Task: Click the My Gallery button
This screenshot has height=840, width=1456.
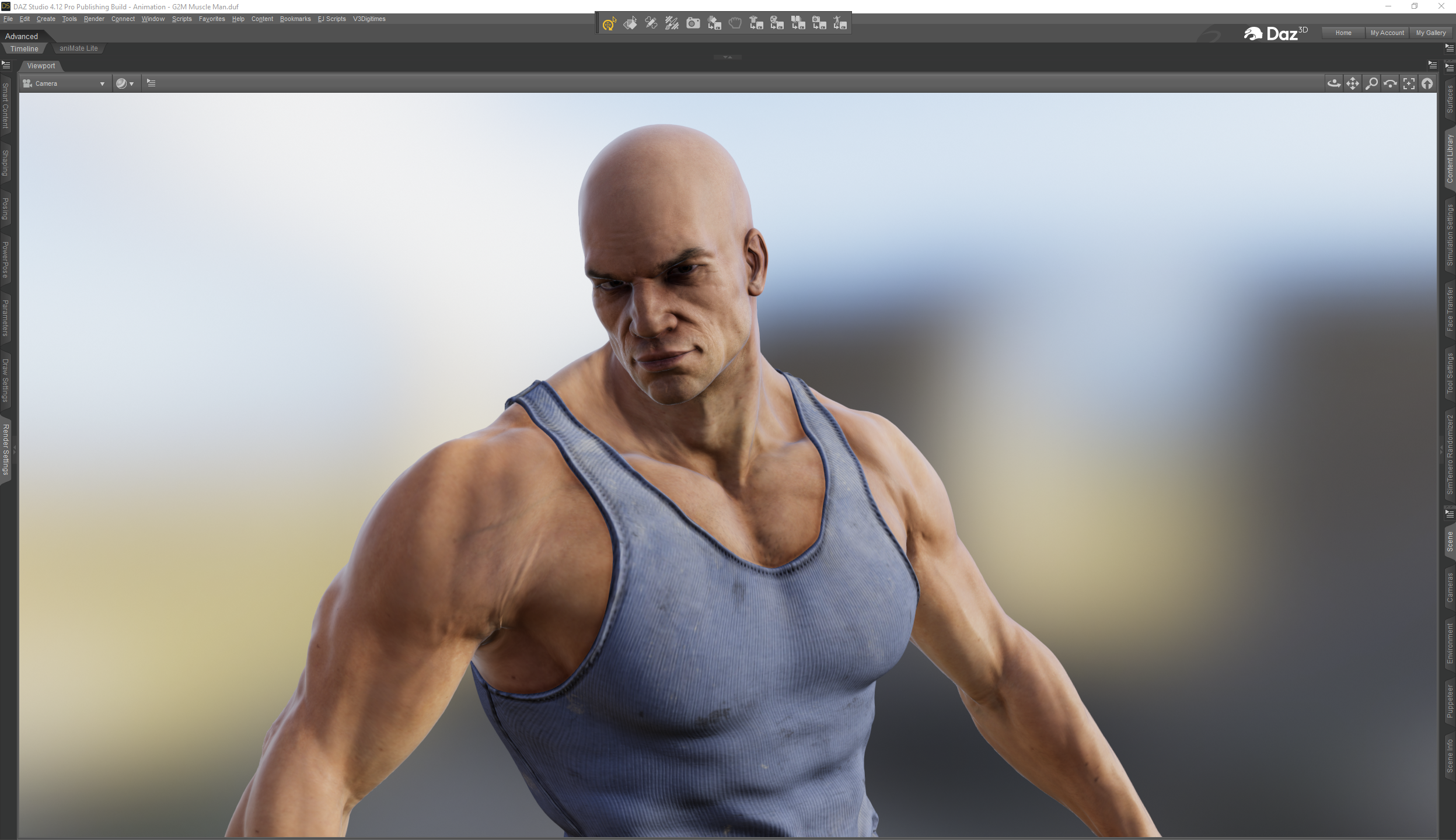Action: tap(1430, 33)
